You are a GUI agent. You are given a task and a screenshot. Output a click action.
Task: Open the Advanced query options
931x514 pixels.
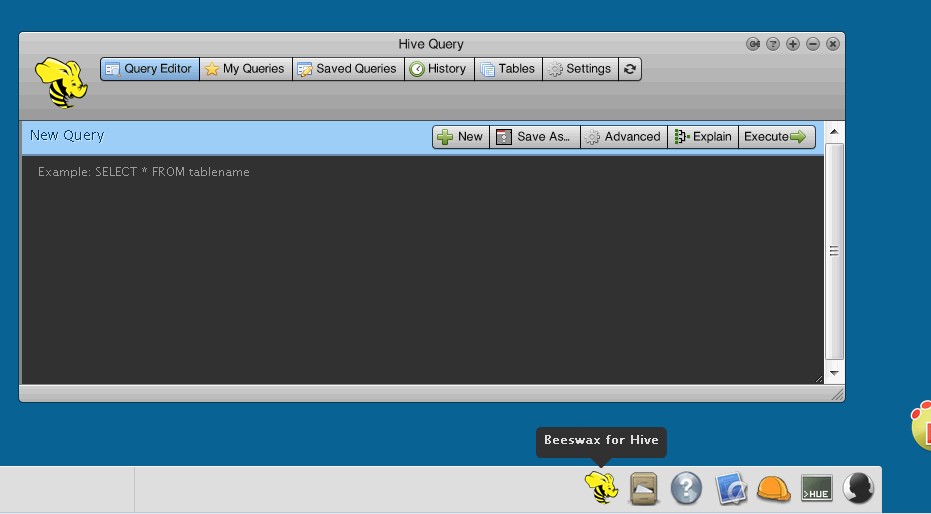624,137
